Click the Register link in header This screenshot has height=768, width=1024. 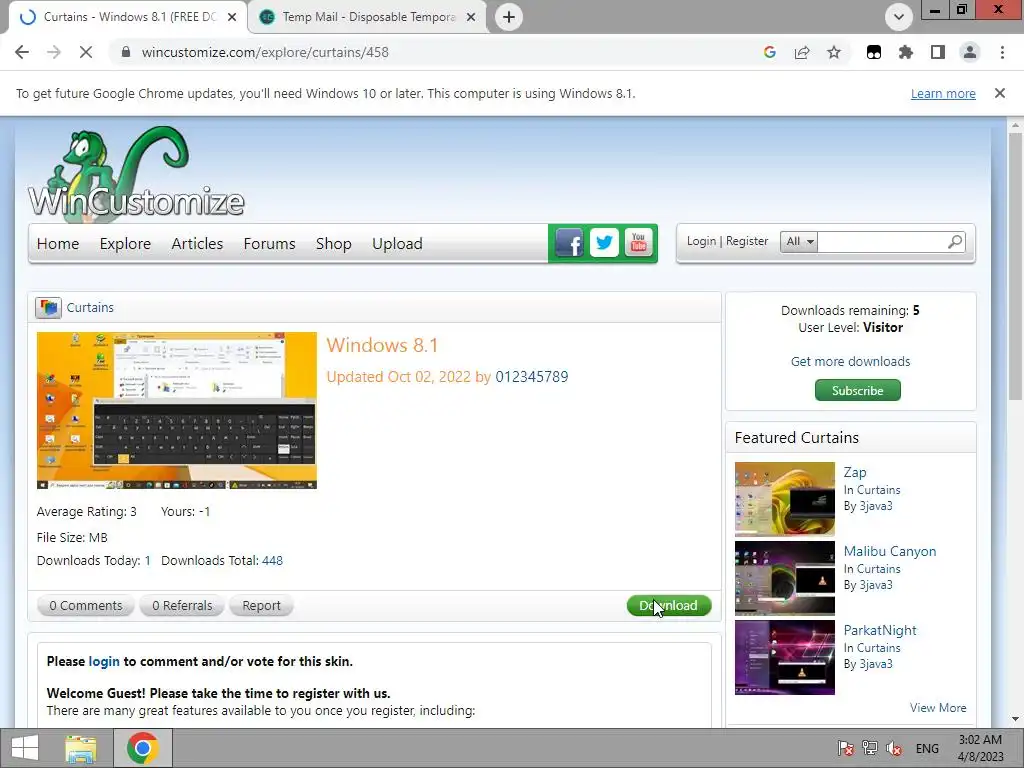pos(747,241)
